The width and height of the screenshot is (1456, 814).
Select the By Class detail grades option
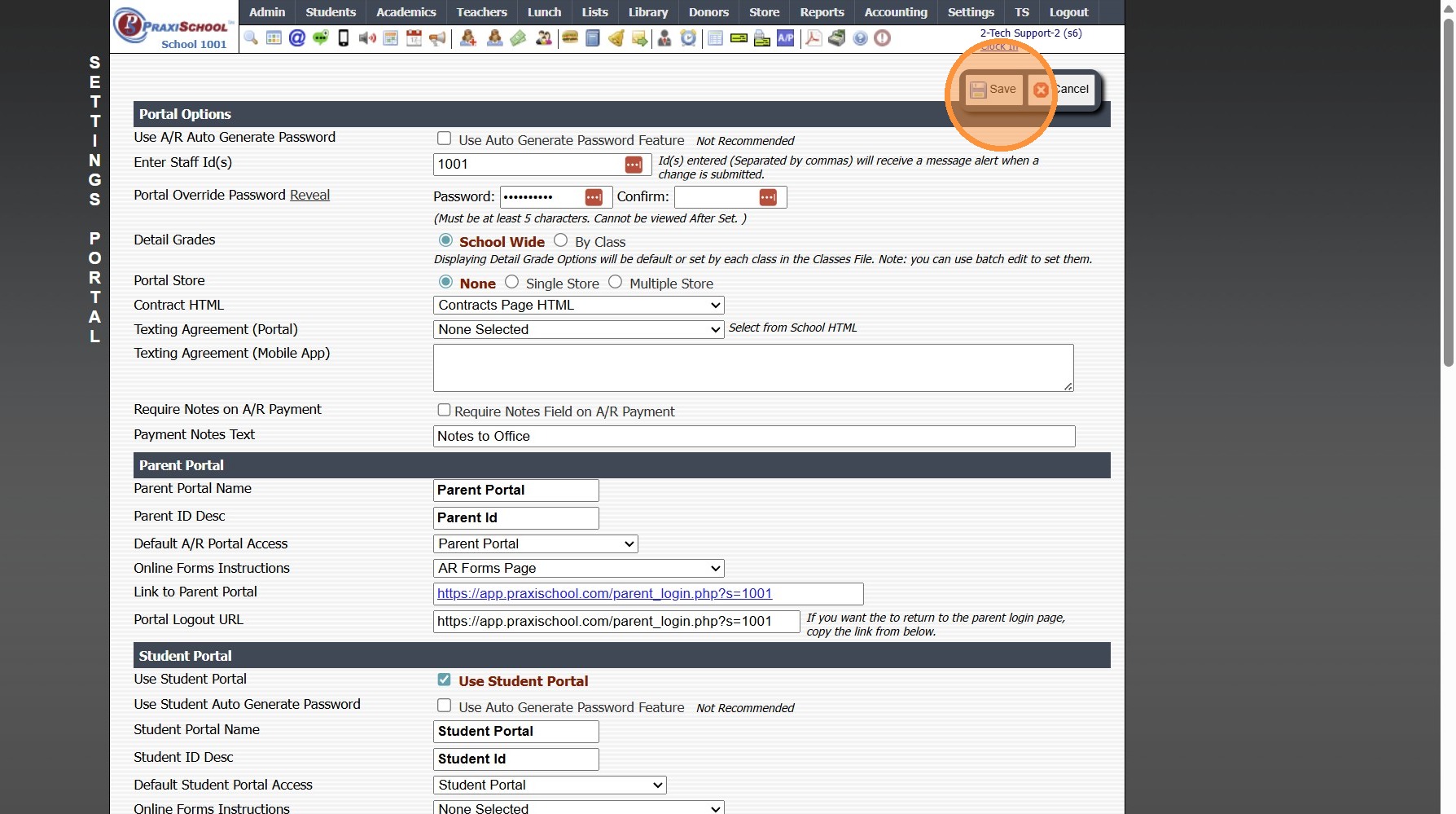click(560, 240)
